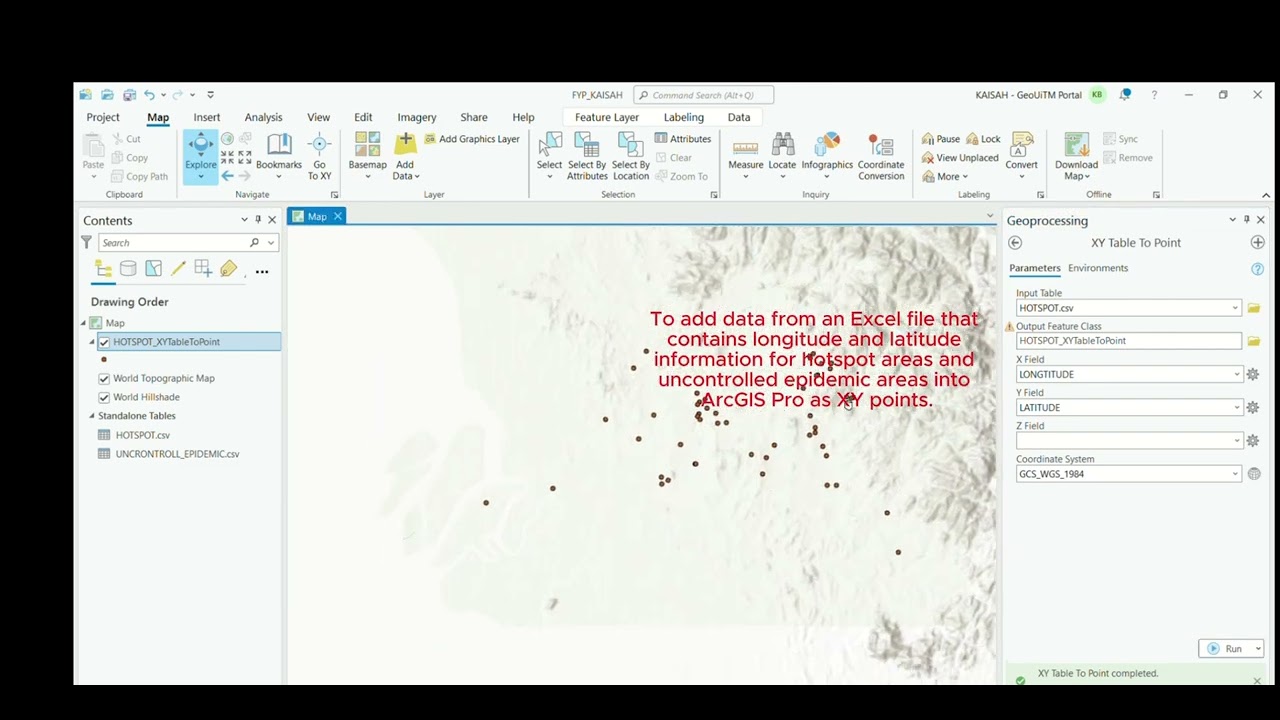Screen dimensions: 1280x720
Task: Click the HOTSPOT layer point symbol
Action: click(x=104, y=360)
